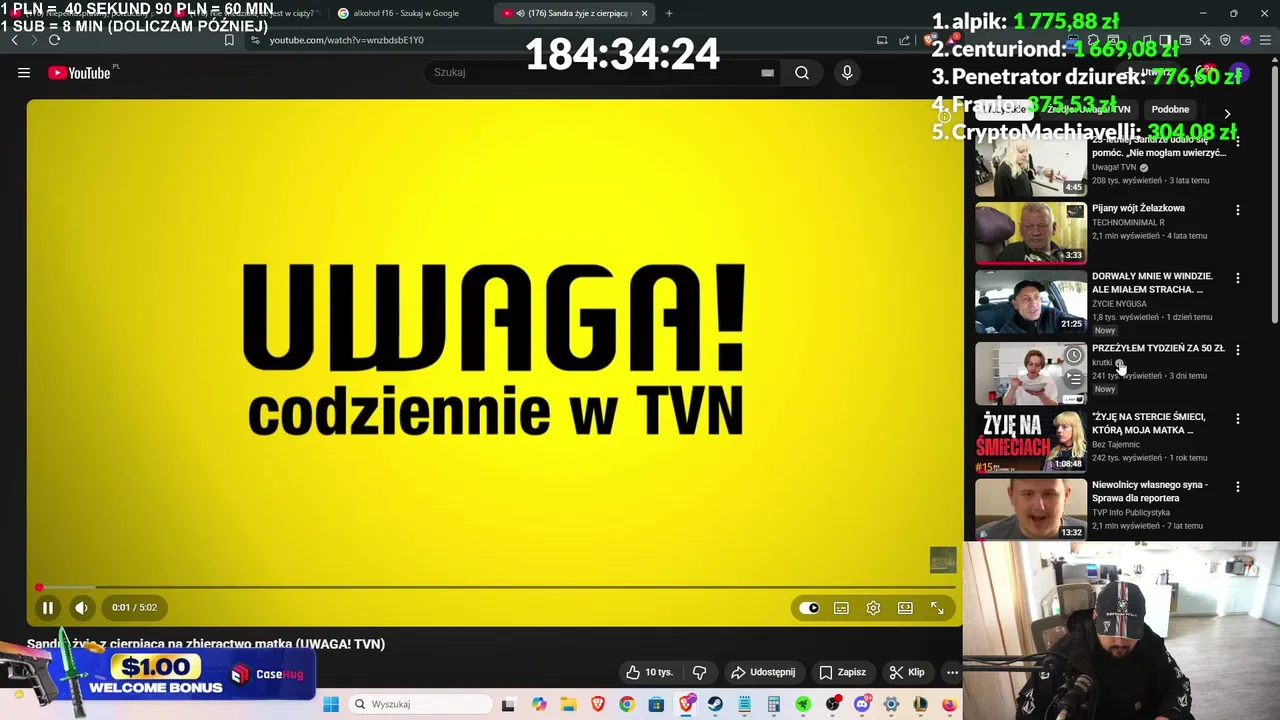Go to YouTube home via logo
The width and height of the screenshot is (1280, 720).
[x=79, y=72]
